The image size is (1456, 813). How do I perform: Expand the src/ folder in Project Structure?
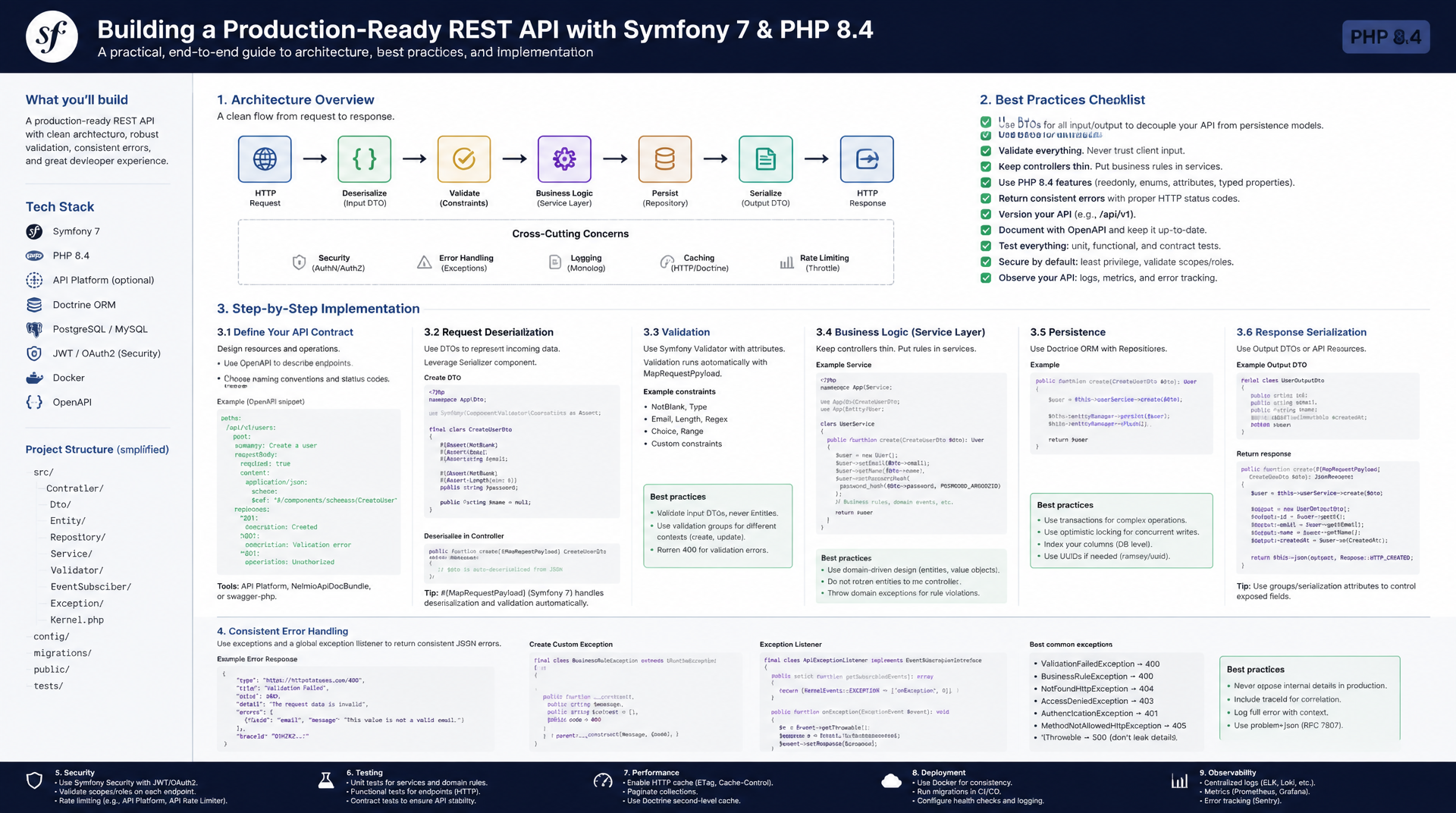tap(43, 472)
